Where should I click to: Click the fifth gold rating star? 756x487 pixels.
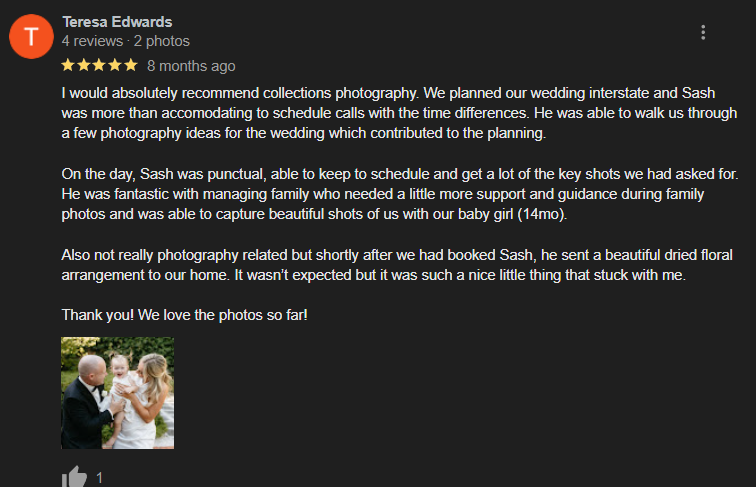click(130, 66)
